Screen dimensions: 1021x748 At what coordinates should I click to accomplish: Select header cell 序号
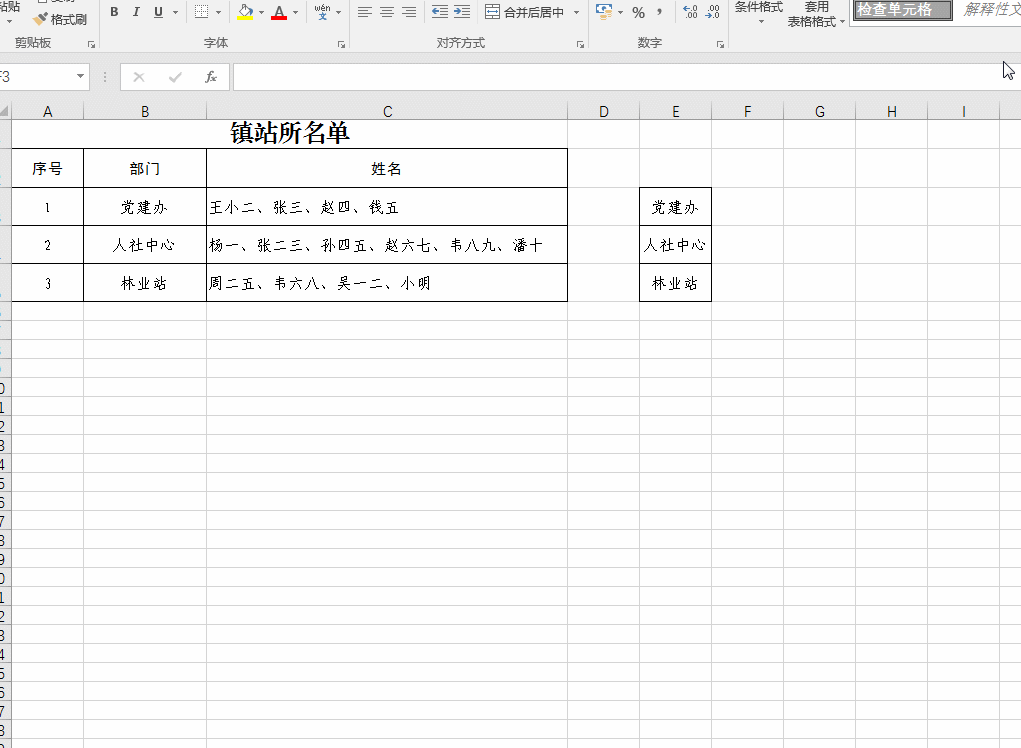pos(48,169)
